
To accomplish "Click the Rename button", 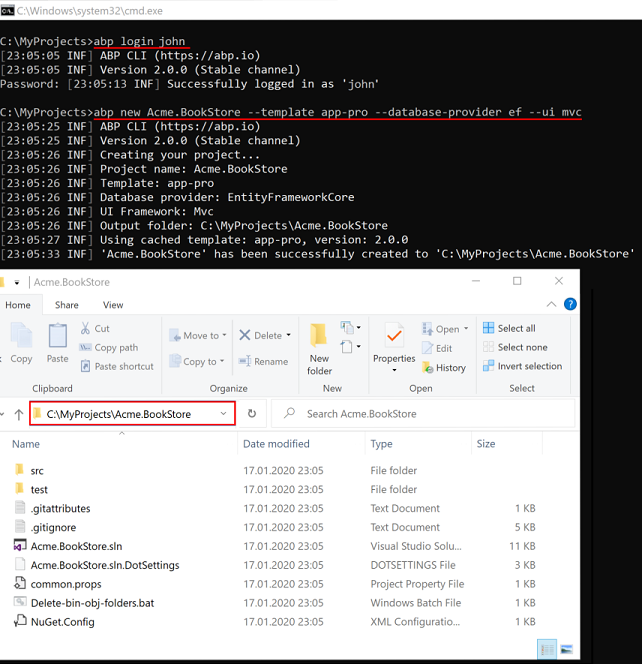I will pyautogui.click(x=263, y=362).
